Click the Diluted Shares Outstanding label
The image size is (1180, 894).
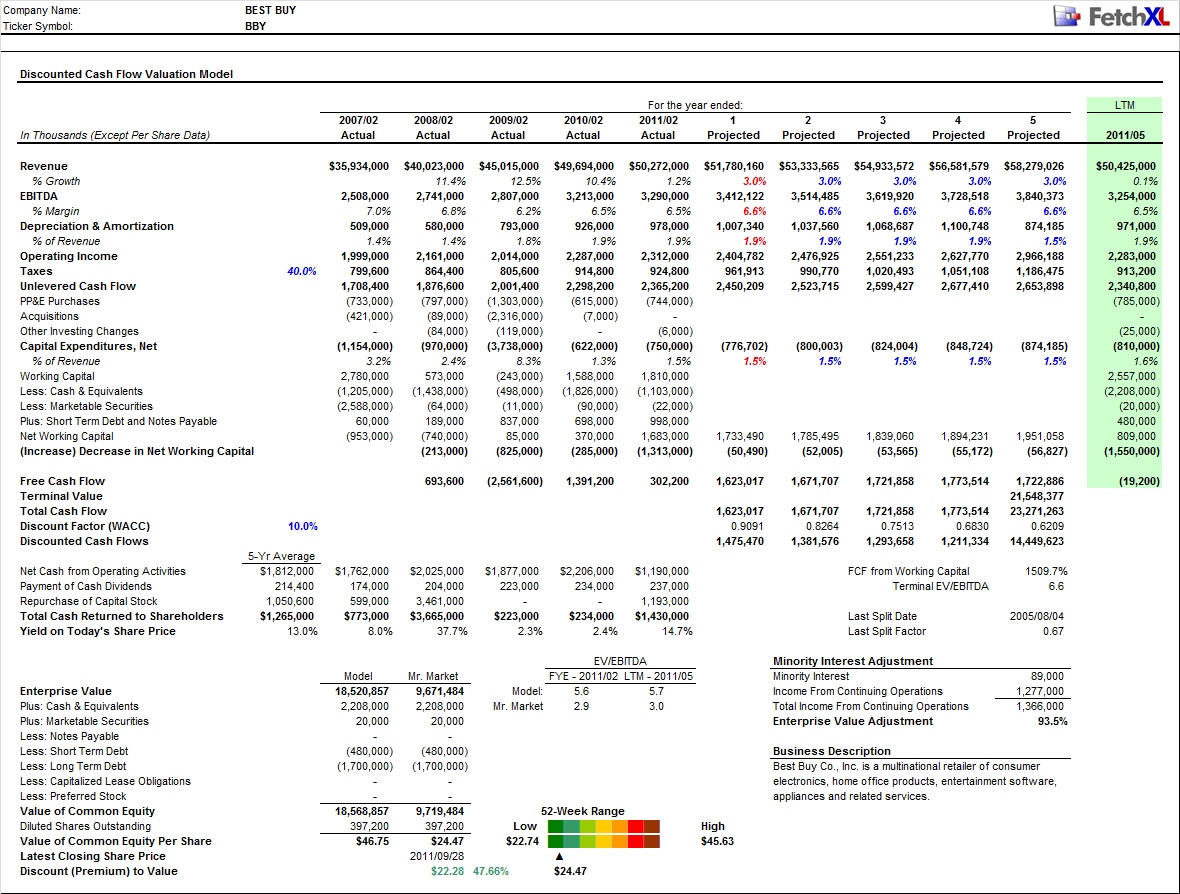pos(84,826)
